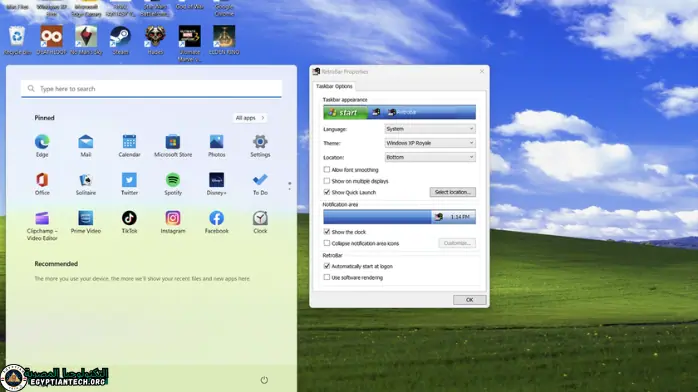This screenshot has height=392, width=698.
Task: Select the Taskbar Options tab
Action: (x=334, y=86)
